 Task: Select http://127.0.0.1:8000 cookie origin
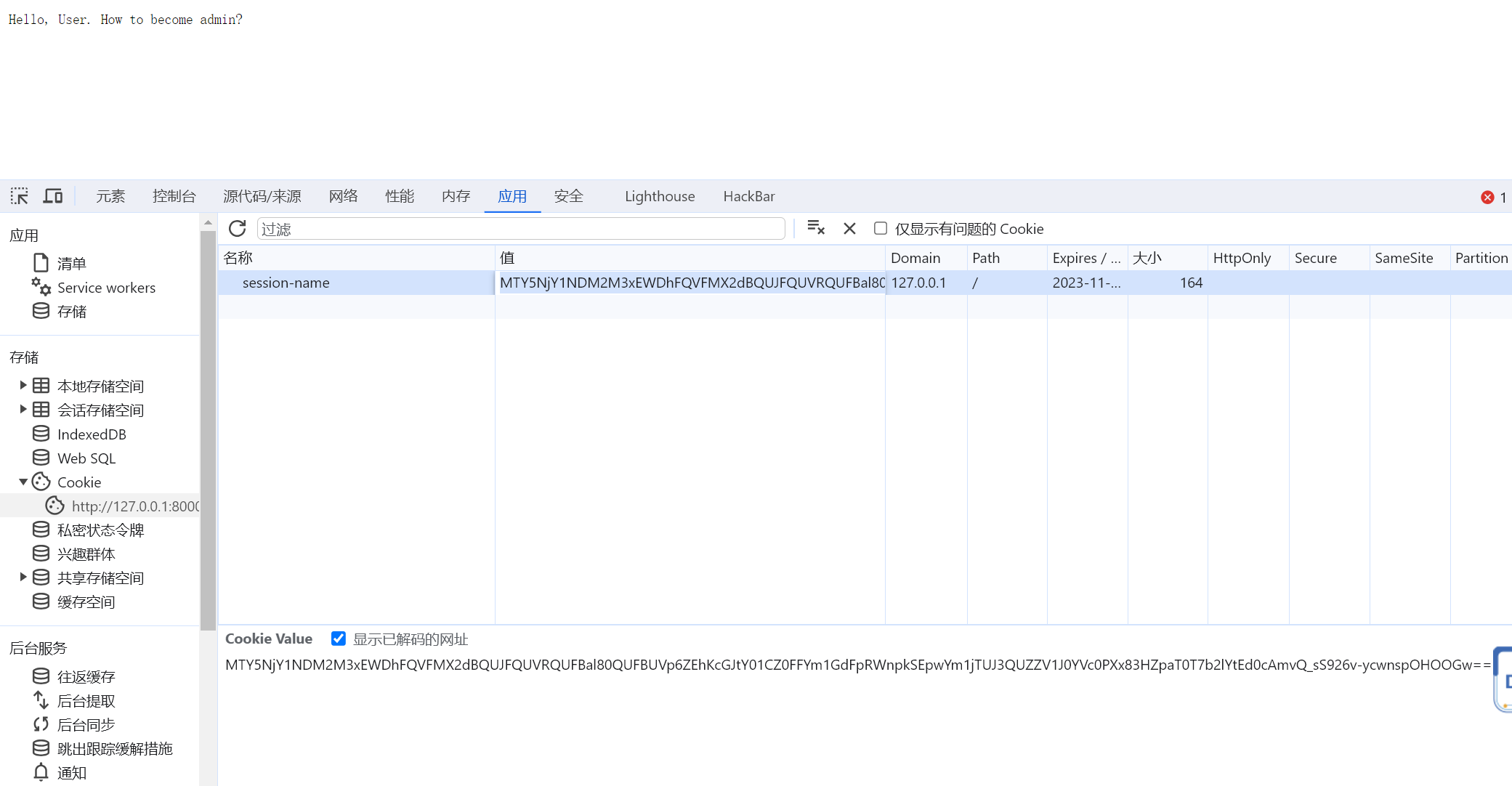pos(135,506)
